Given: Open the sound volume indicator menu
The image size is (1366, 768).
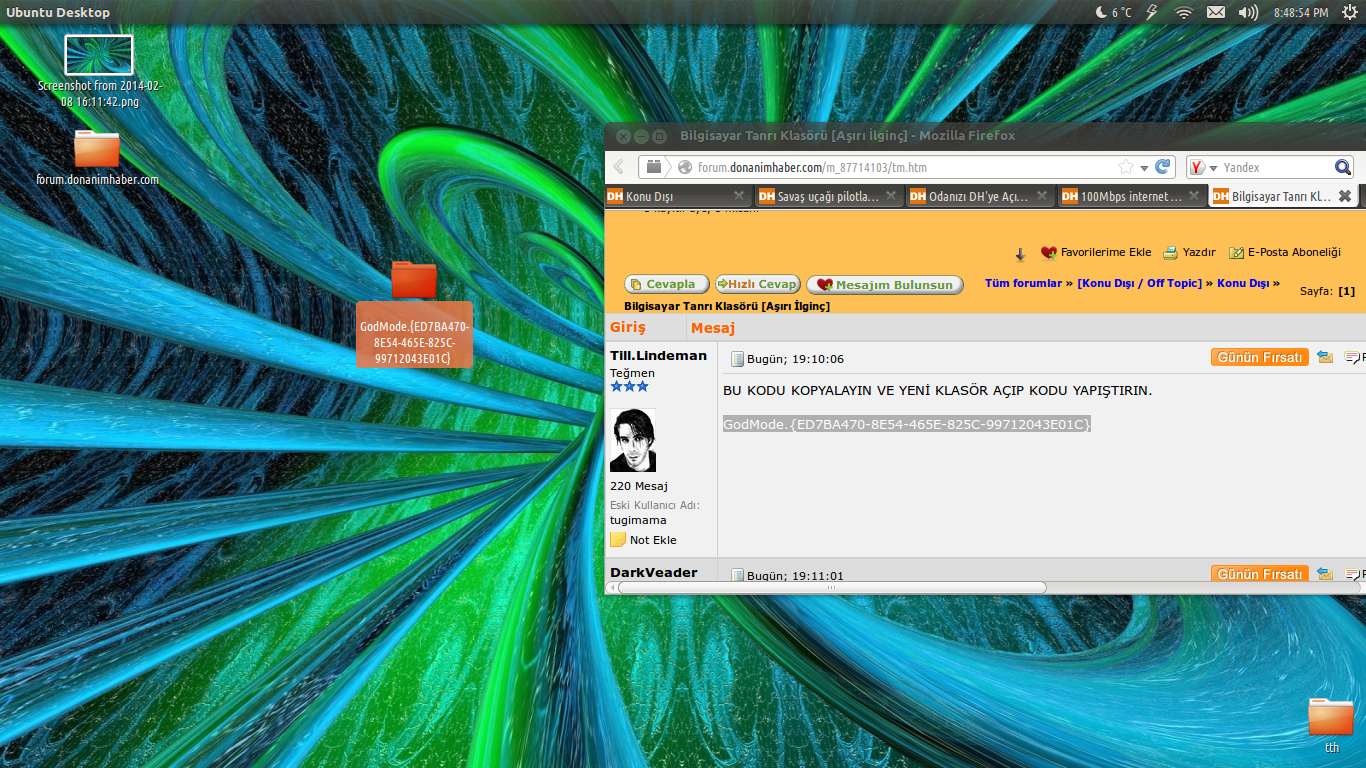Looking at the screenshot, I should (1247, 12).
